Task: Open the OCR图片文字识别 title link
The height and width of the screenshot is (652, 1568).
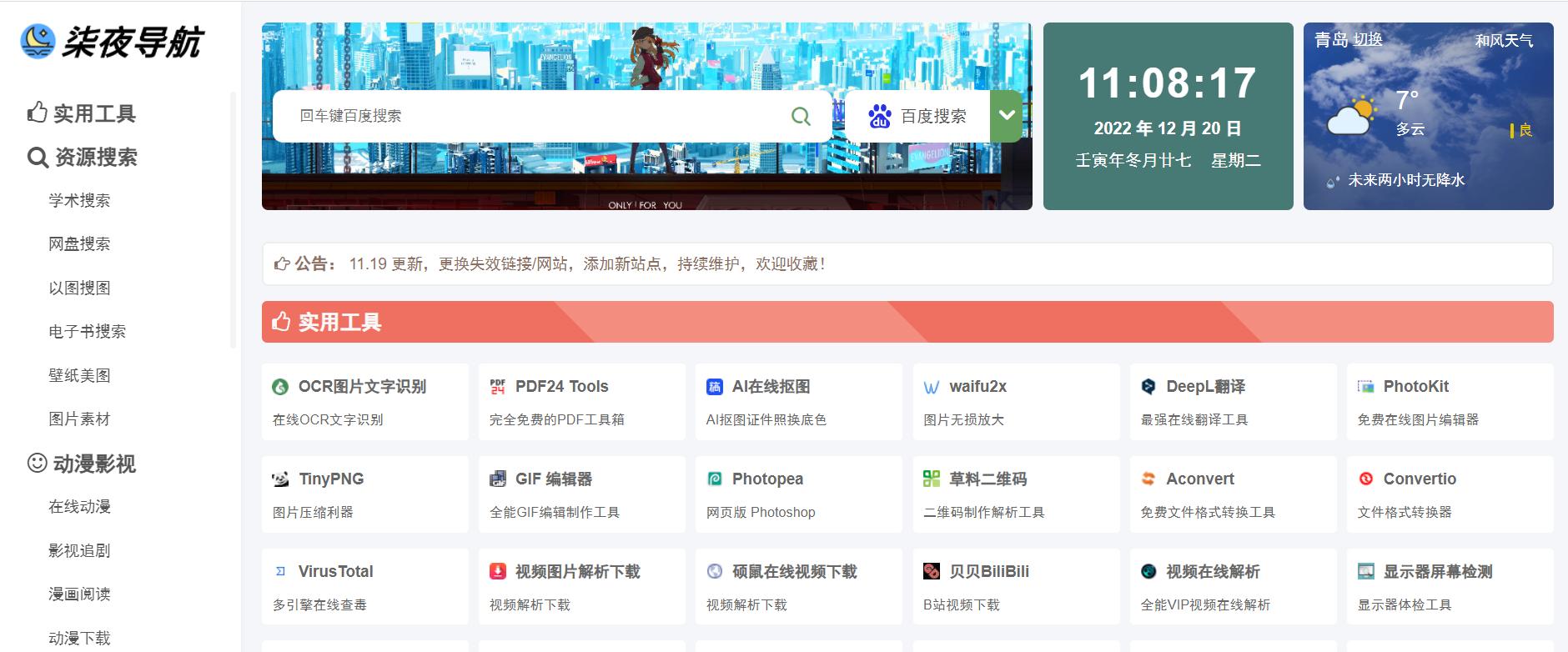Action: pyautogui.click(x=362, y=387)
